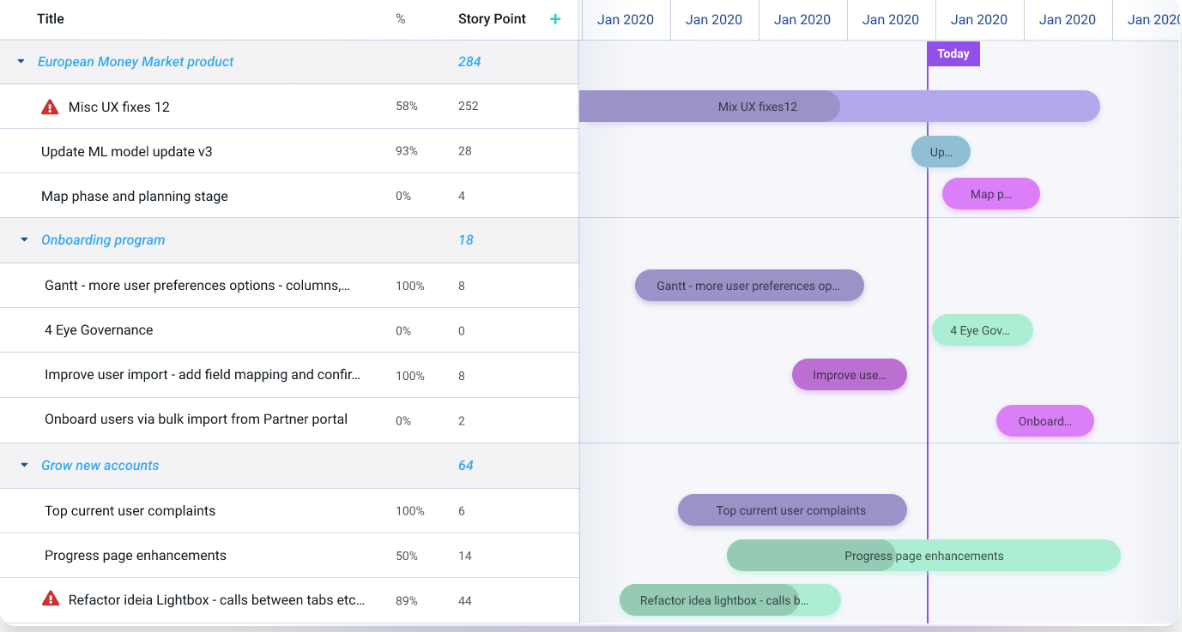Click the Story Point column header
This screenshot has height=632, width=1182.
[x=491, y=19]
